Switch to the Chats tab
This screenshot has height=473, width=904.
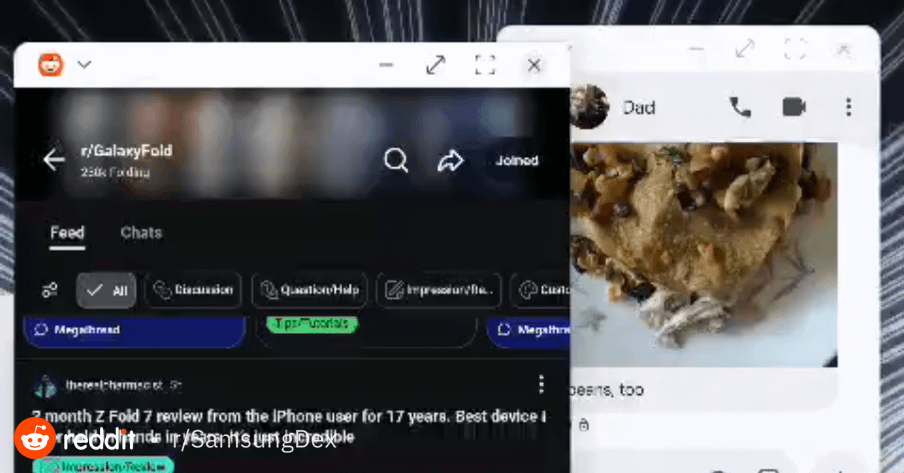141,232
